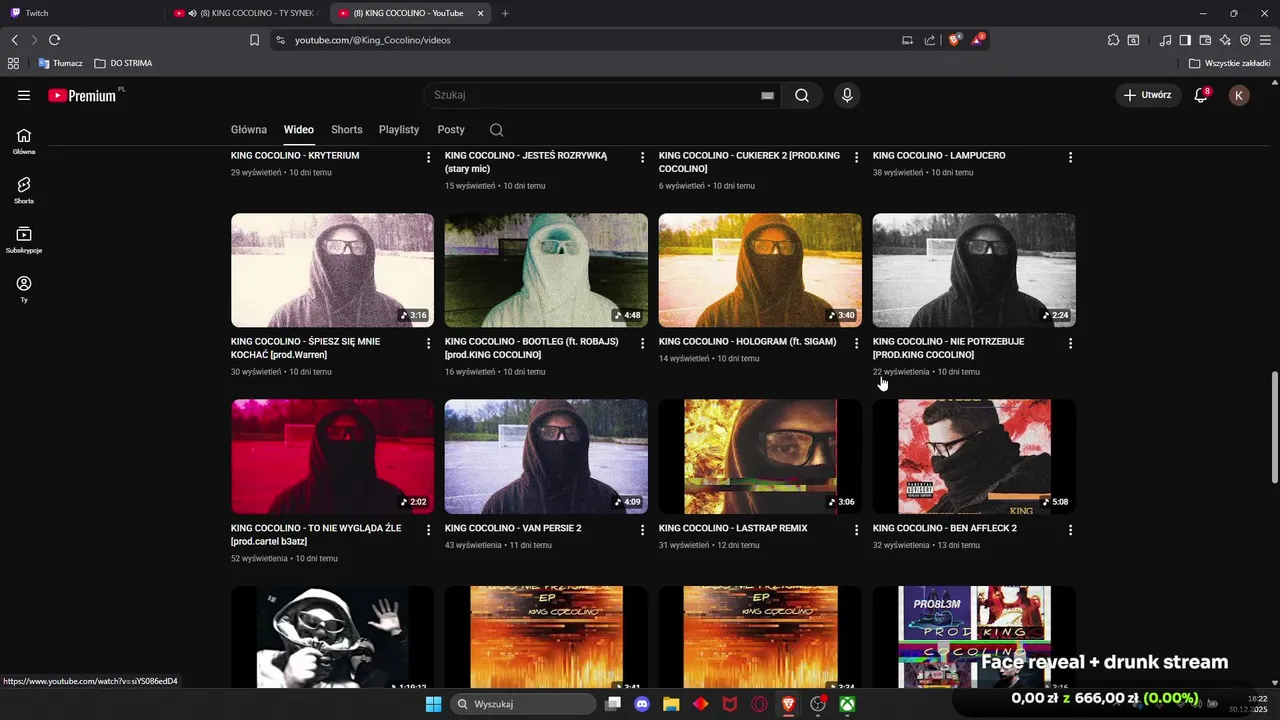Open options for VAN PERSIE 2 video
This screenshot has width=1280, height=720.
click(x=642, y=530)
